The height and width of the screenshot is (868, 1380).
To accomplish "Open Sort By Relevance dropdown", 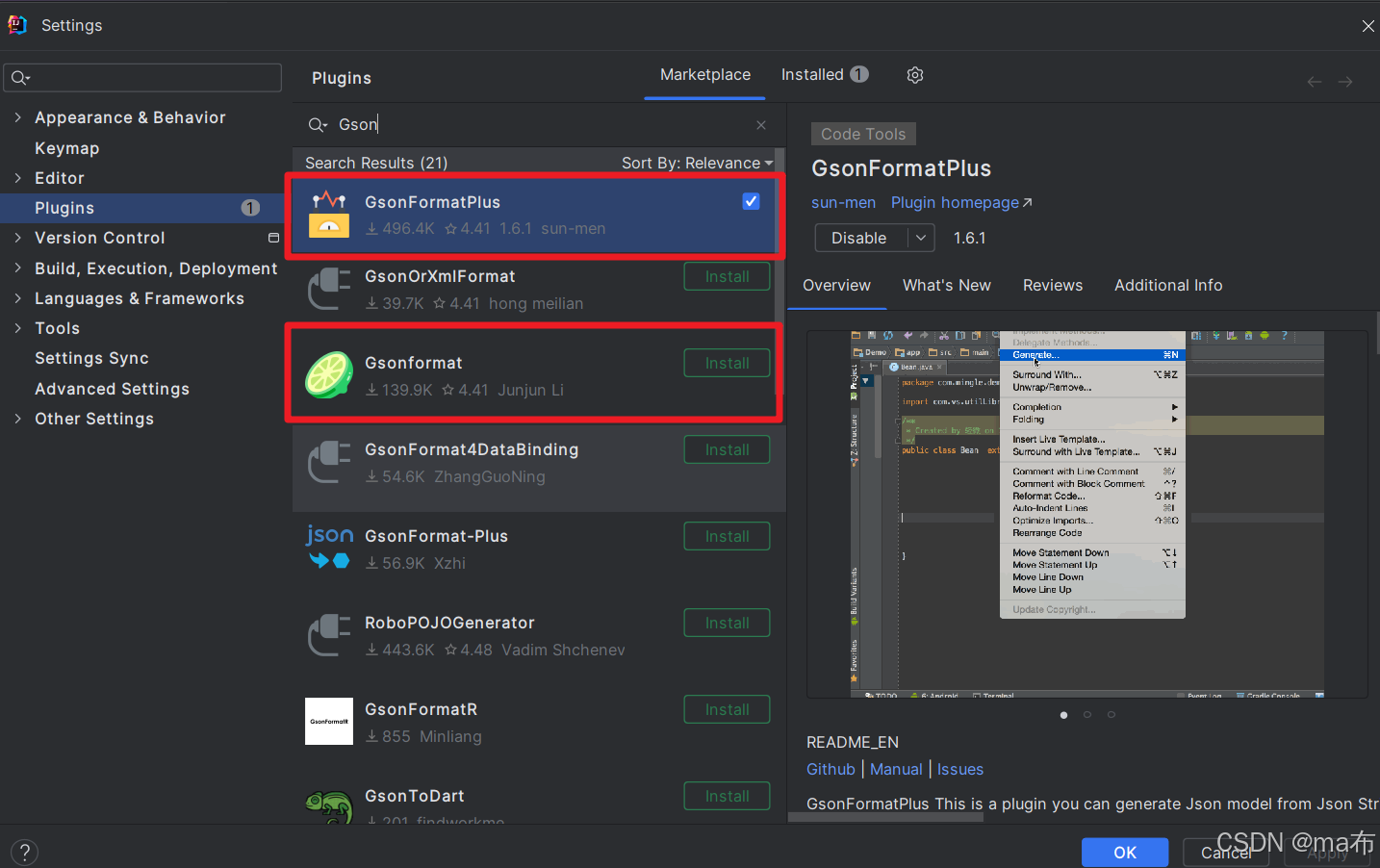I will (697, 163).
